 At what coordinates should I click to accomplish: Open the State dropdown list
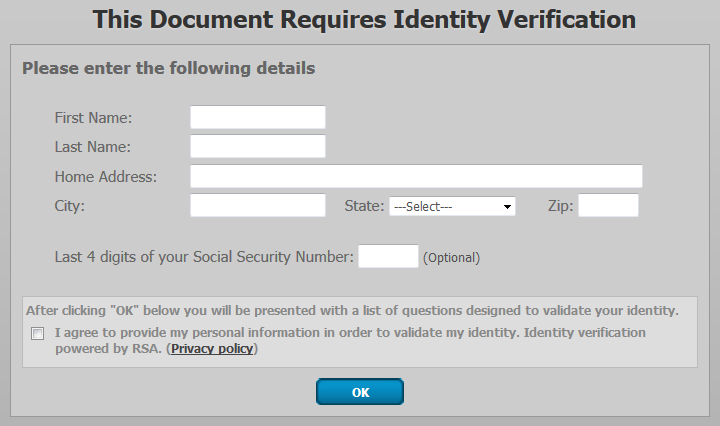452,206
